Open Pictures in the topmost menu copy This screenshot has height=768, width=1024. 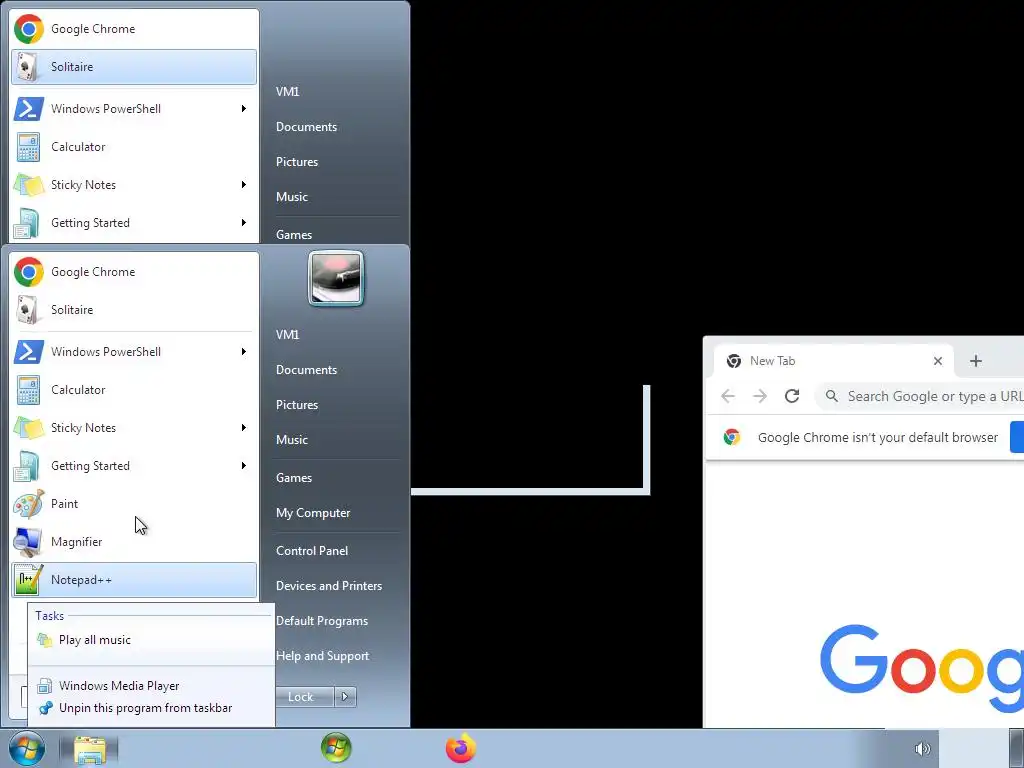pyautogui.click(x=296, y=162)
